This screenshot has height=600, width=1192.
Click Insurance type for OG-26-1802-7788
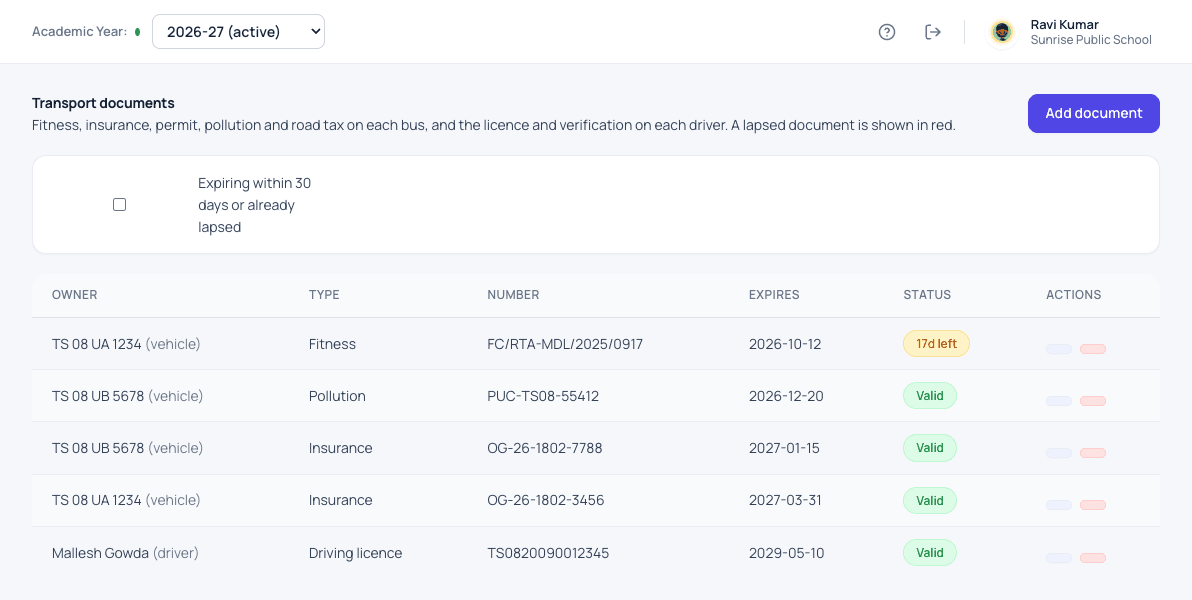coord(341,448)
